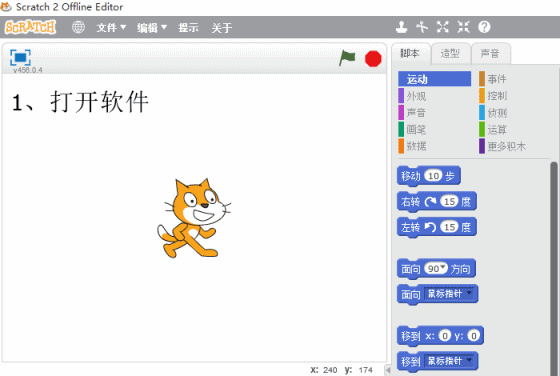The height and width of the screenshot is (376, 560).
Task: Open 鼠标指针 dropdown in 面向 block
Action: [469, 294]
